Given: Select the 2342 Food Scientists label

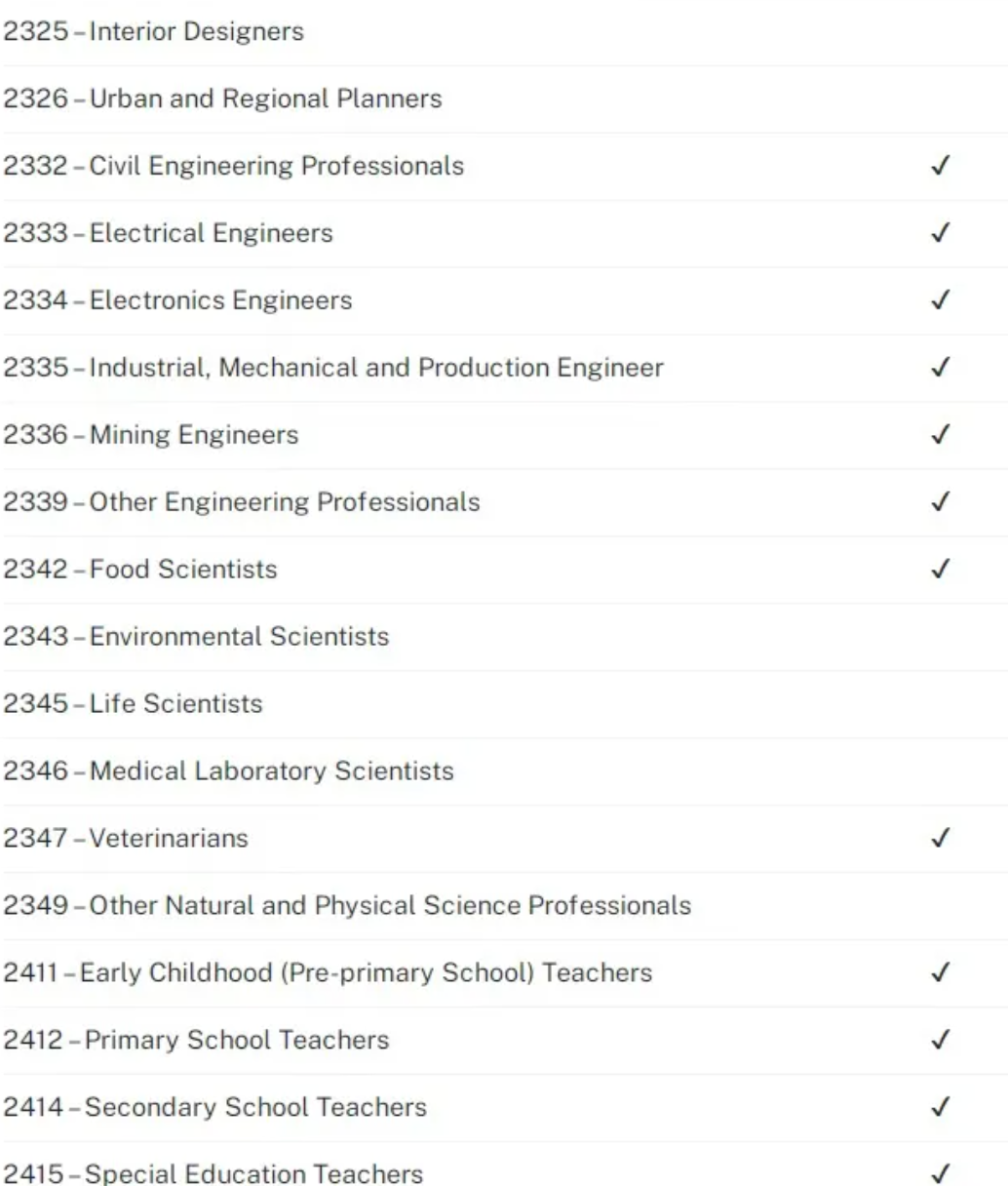Looking at the screenshot, I should 139,570.
